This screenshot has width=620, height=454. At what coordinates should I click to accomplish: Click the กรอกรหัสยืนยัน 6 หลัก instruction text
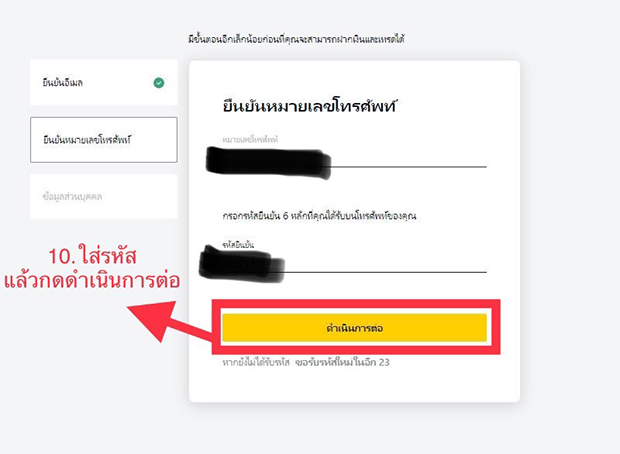(x=319, y=216)
